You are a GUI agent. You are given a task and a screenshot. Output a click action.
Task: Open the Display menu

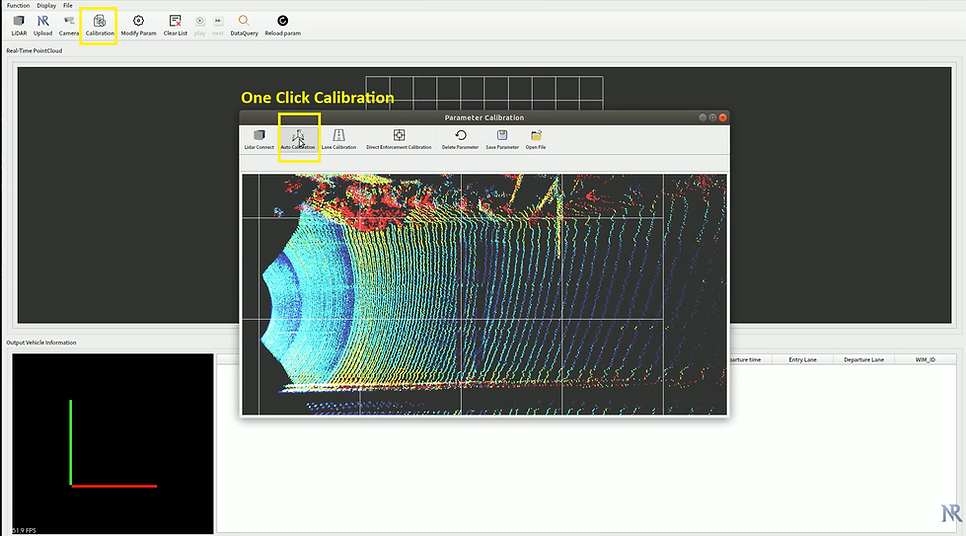pyautogui.click(x=46, y=6)
